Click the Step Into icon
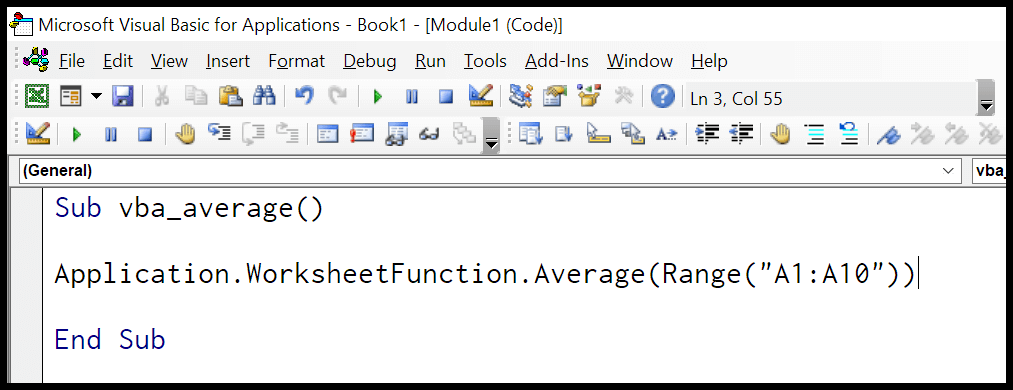This screenshot has width=1013, height=390. [x=219, y=134]
